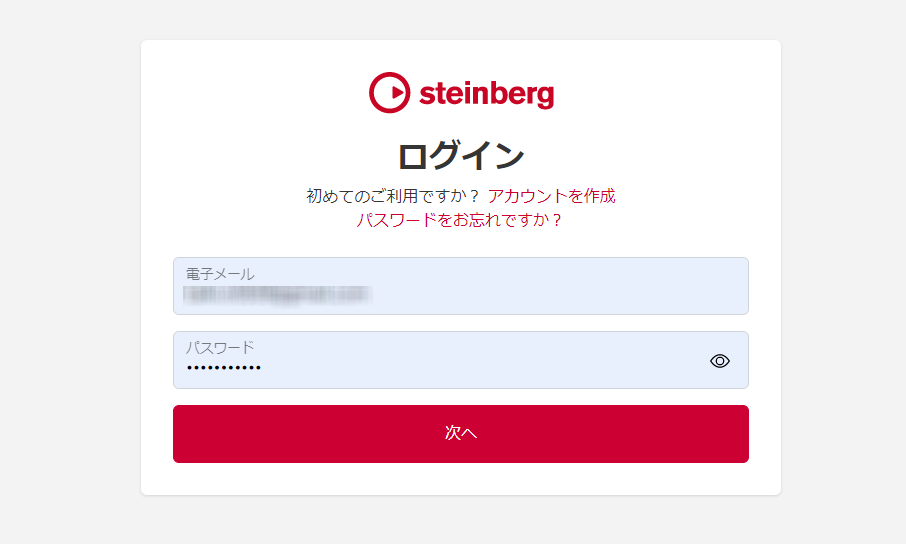Open the アカウントを作成 link

(x=551, y=196)
